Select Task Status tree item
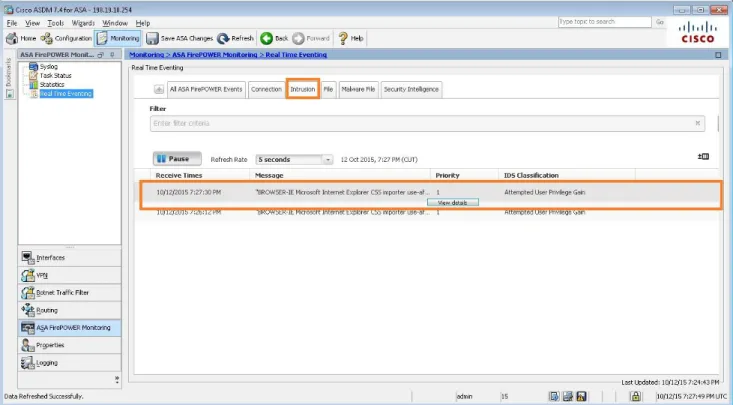The height and width of the screenshot is (405, 733). (55, 75)
